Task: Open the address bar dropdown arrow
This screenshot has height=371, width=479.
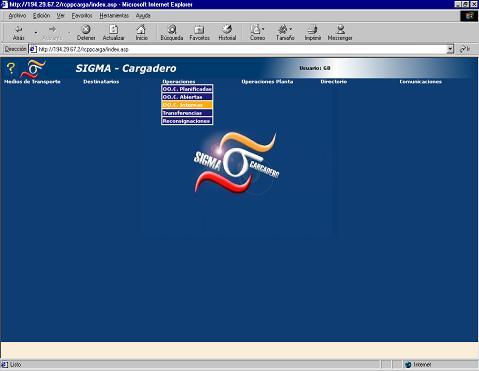Action: click(x=450, y=49)
